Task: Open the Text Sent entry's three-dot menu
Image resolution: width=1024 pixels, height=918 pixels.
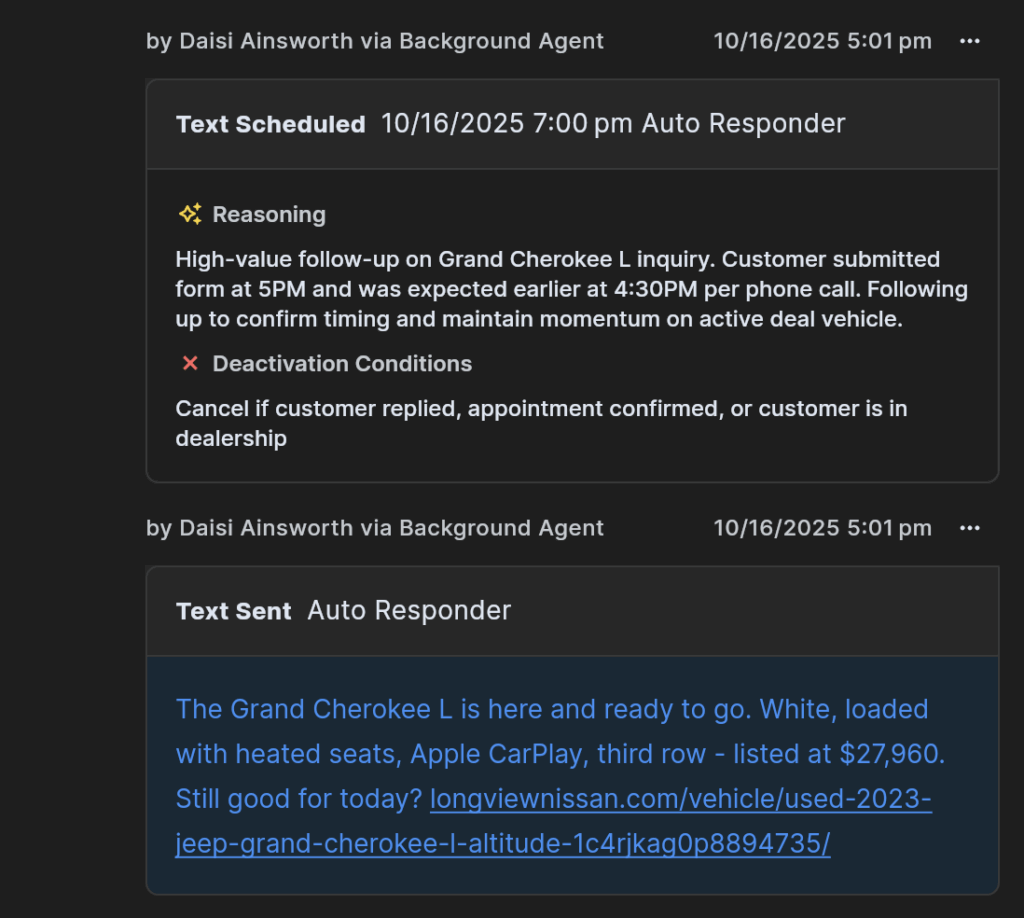Action: click(x=969, y=528)
